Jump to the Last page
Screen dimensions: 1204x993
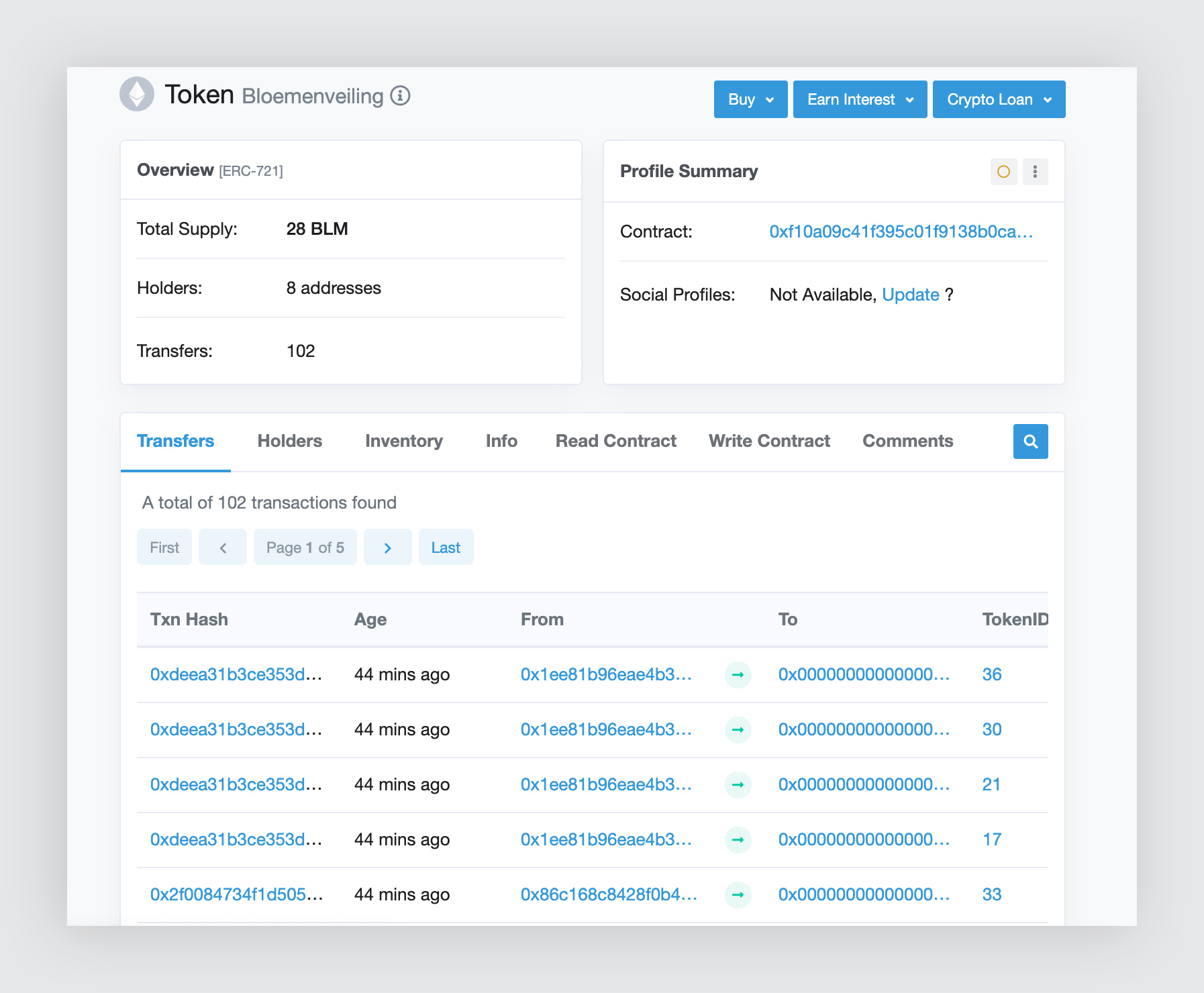coord(446,547)
